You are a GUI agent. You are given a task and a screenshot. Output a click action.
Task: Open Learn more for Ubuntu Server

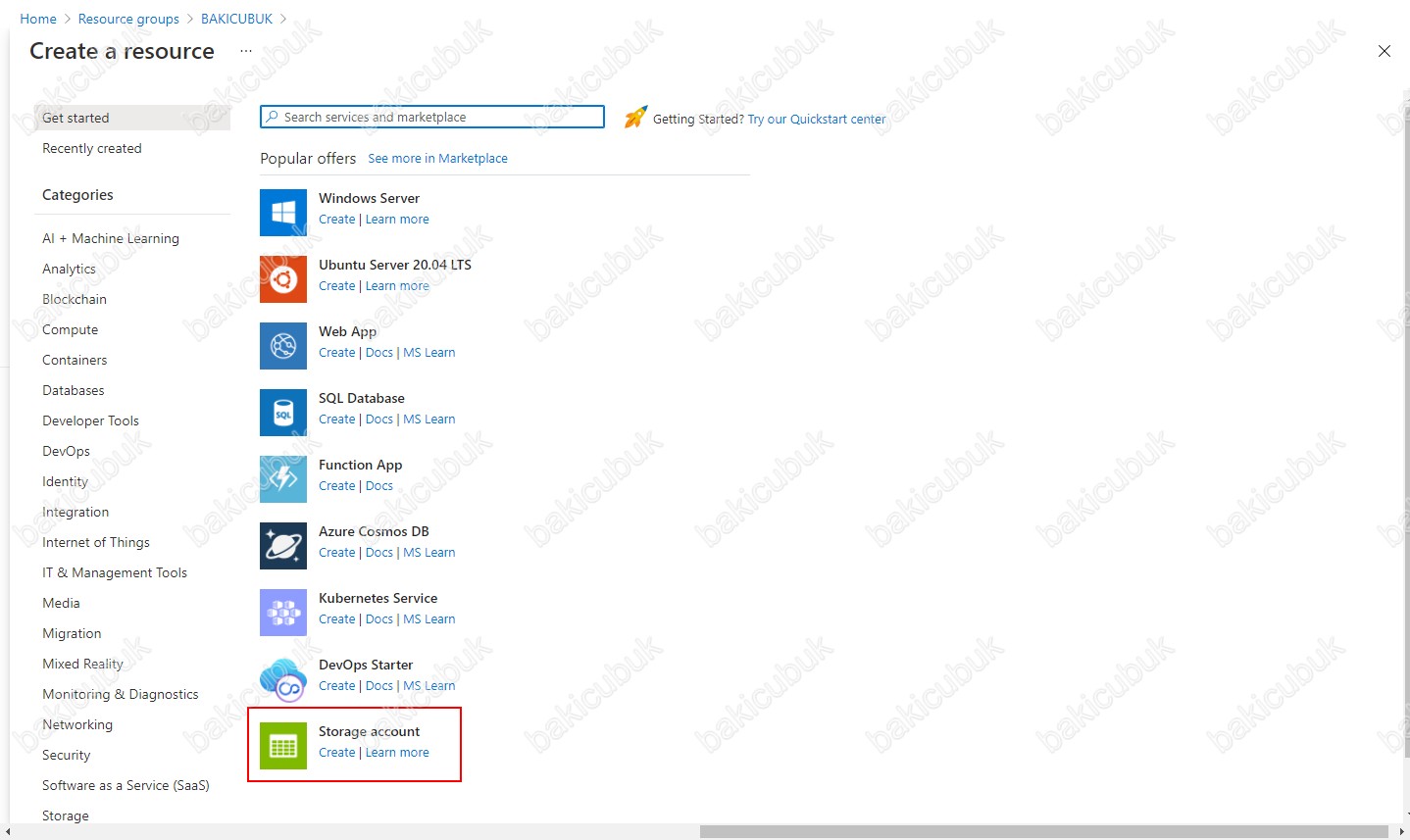pos(397,286)
